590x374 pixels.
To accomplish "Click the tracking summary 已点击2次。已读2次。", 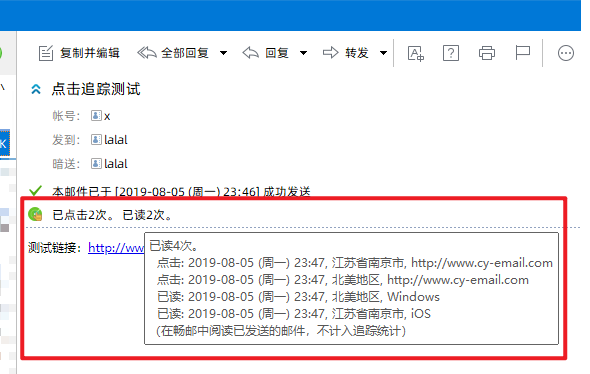I will tap(112, 215).
